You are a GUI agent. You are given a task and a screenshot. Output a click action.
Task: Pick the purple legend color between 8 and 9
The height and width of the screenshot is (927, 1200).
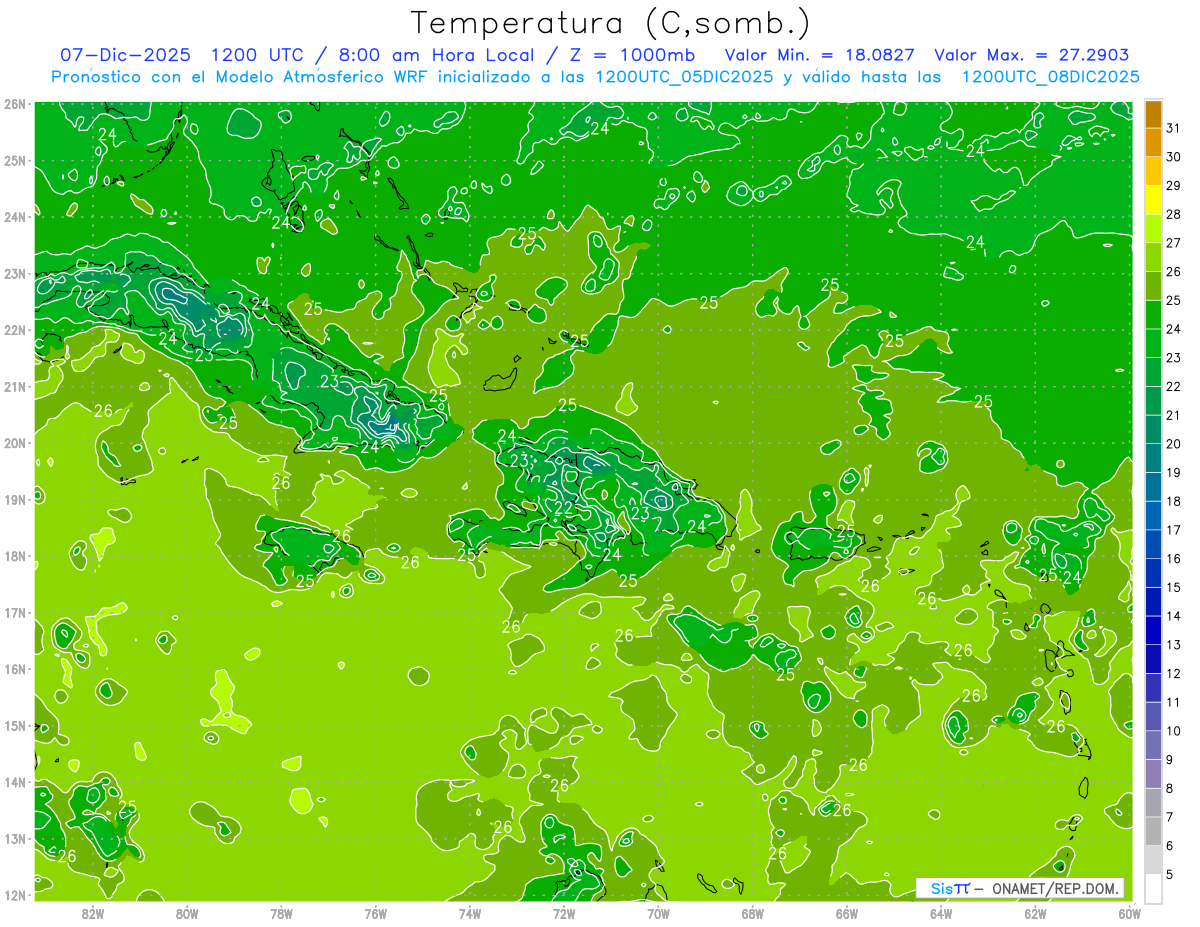[1153, 774]
